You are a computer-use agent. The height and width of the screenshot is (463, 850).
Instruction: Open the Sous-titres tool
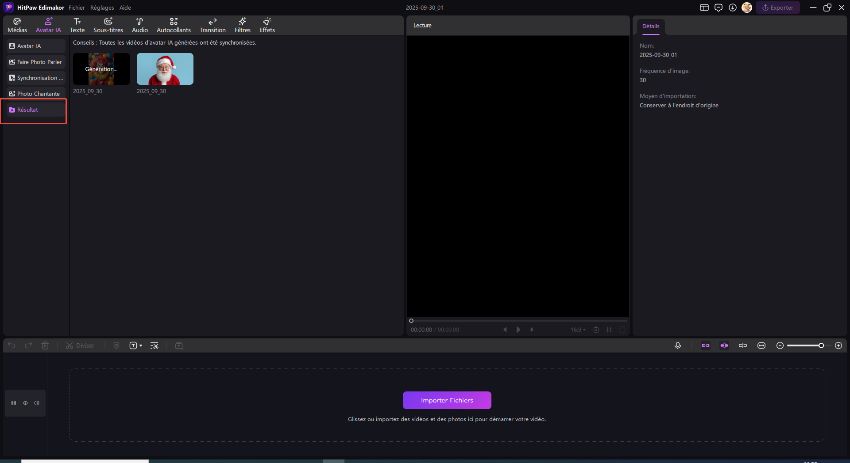(x=108, y=25)
